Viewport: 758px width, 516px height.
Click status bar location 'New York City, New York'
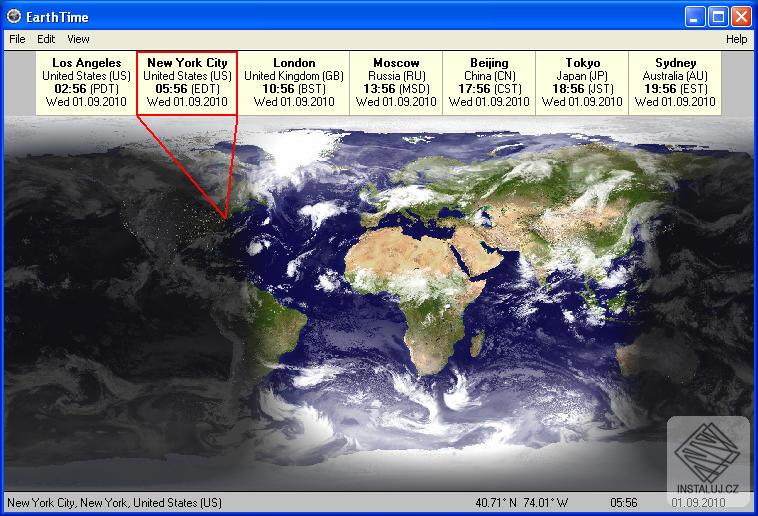point(115,503)
